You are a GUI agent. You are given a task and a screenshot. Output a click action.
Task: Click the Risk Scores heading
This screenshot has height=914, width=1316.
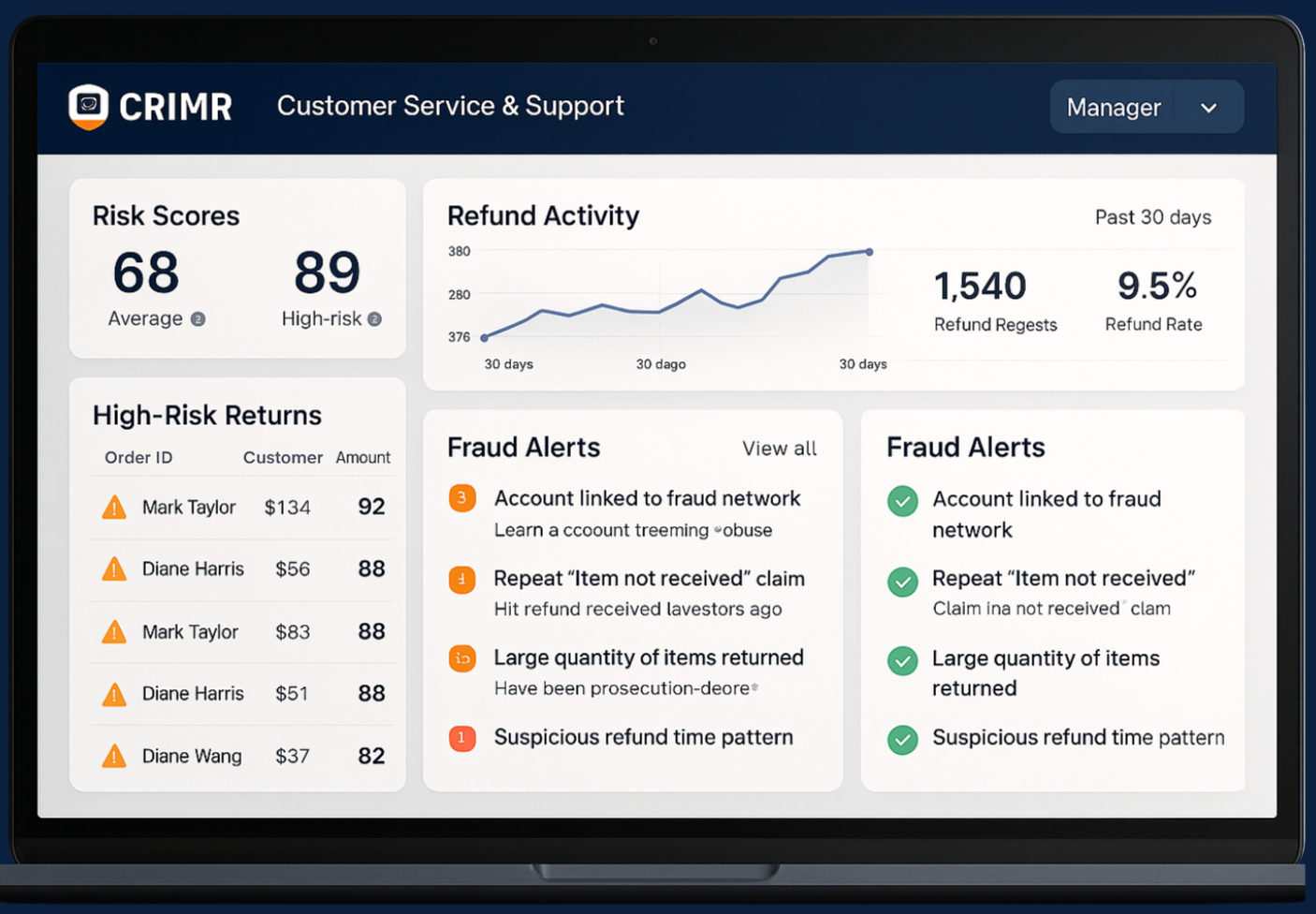click(x=166, y=216)
